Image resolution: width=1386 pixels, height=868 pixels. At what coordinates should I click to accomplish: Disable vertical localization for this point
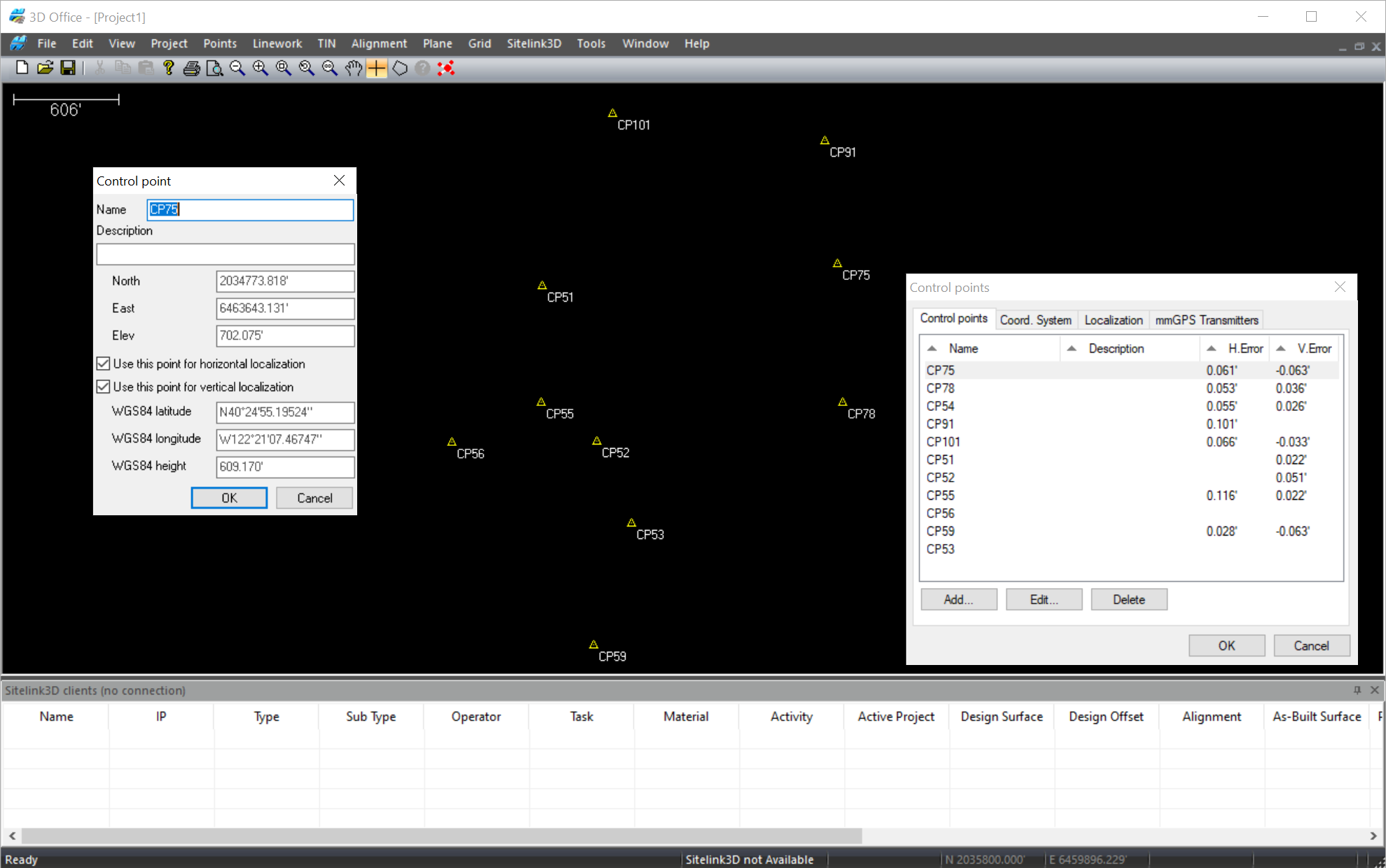(x=103, y=386)
